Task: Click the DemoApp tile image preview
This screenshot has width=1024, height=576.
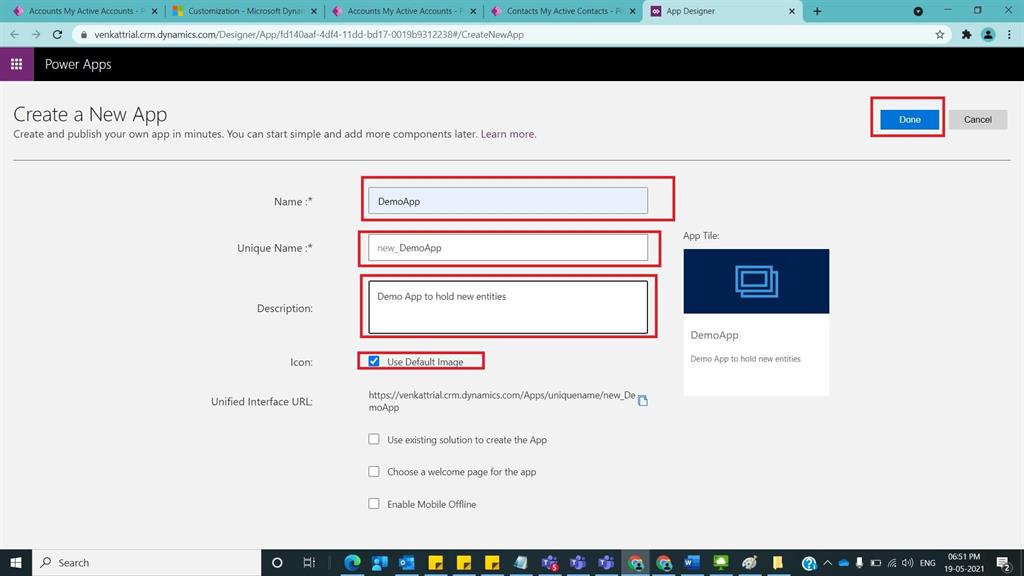Action: point(756,281)
